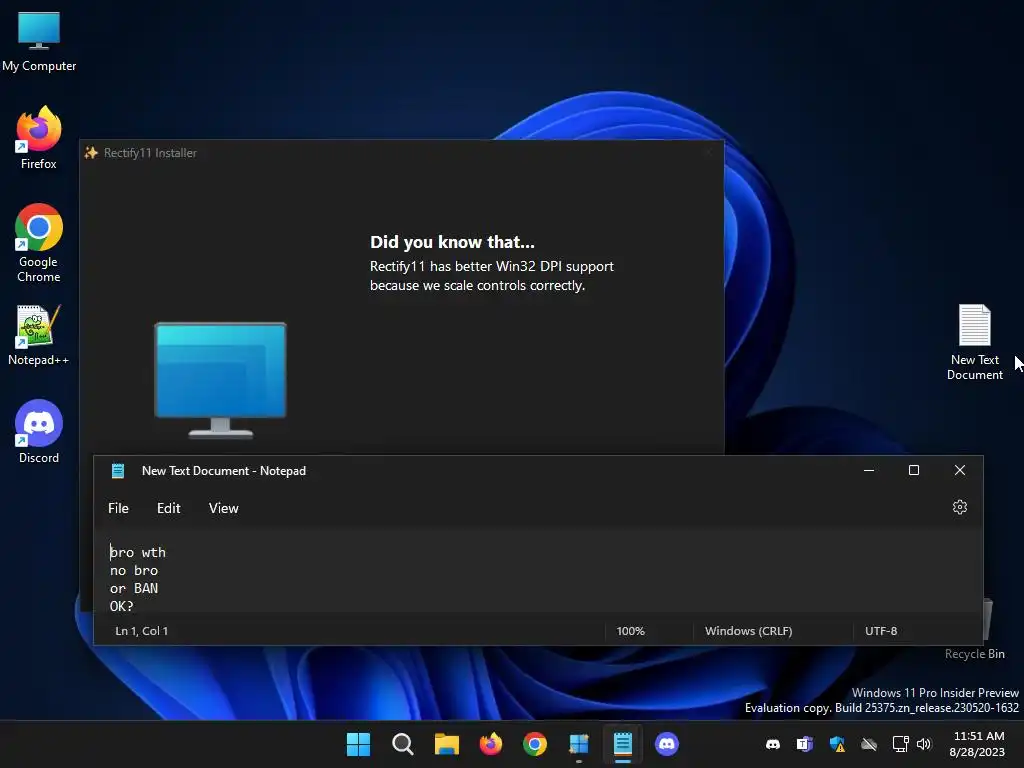Launch Chrome from the taskbar
Image resolution: width=1024 pixels, height=768 pixels.
pyautogui.click(x=535, y=744)
